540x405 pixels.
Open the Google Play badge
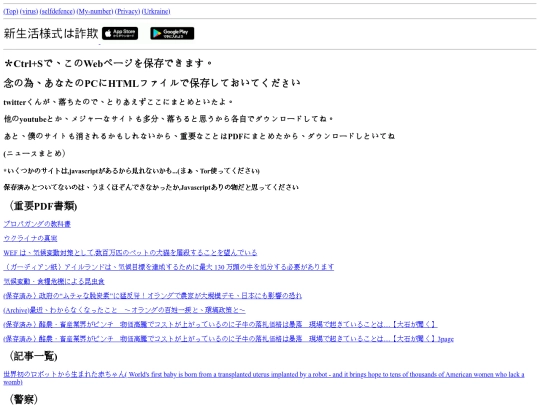coord(172,33)
